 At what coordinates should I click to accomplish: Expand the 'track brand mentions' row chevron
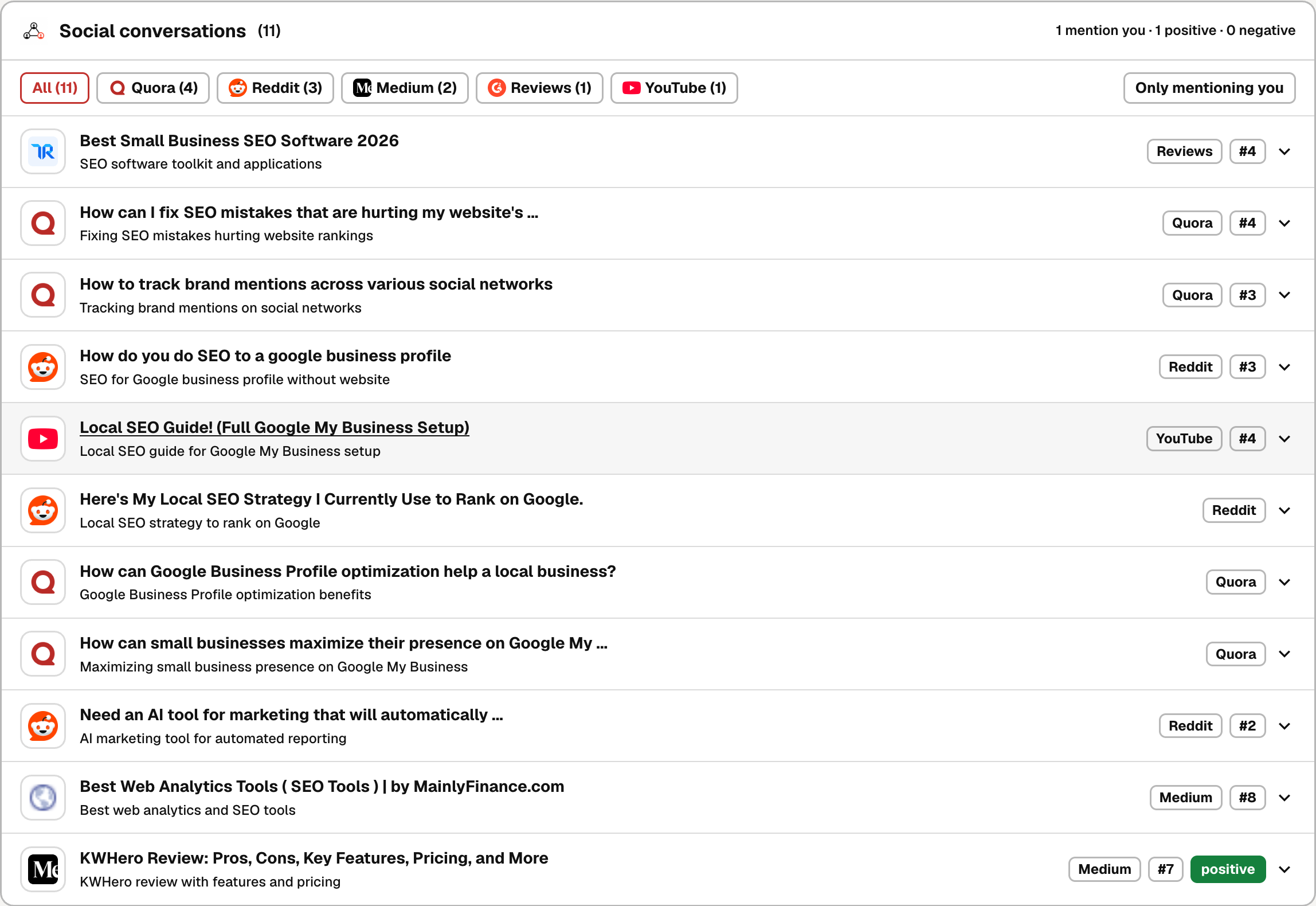point(1284,295)
